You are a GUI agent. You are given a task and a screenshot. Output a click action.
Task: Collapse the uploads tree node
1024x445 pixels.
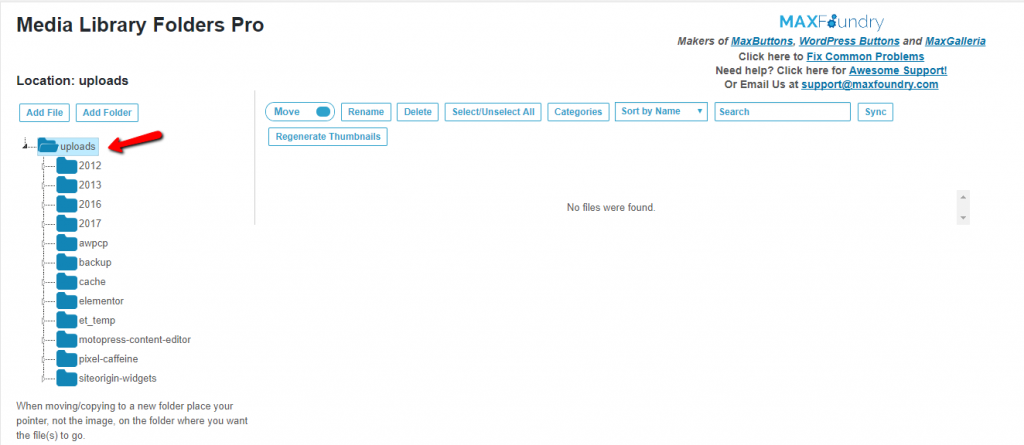click(x=25, y=147)
